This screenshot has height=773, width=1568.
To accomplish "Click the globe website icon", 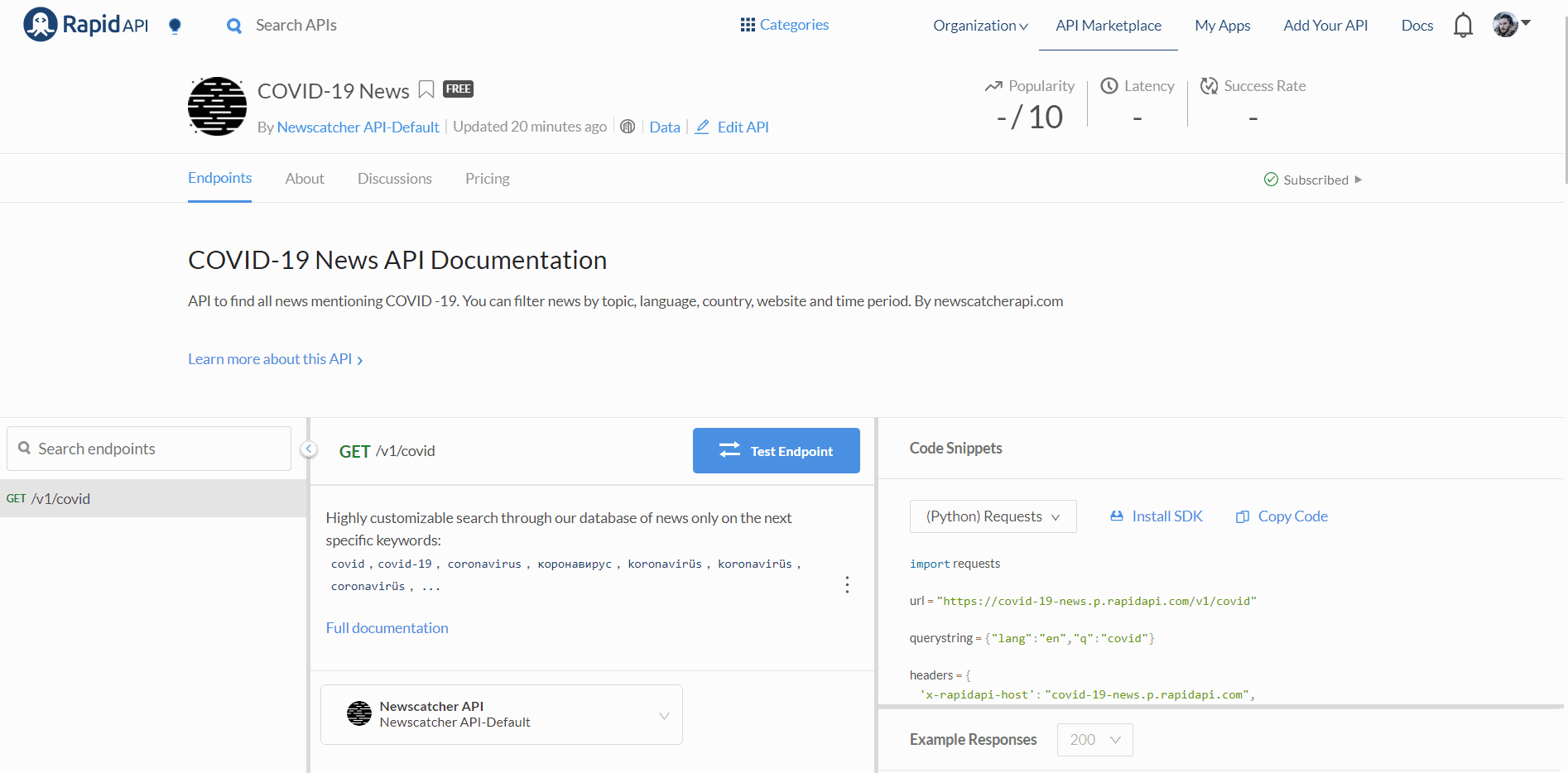I will (628, 127).
